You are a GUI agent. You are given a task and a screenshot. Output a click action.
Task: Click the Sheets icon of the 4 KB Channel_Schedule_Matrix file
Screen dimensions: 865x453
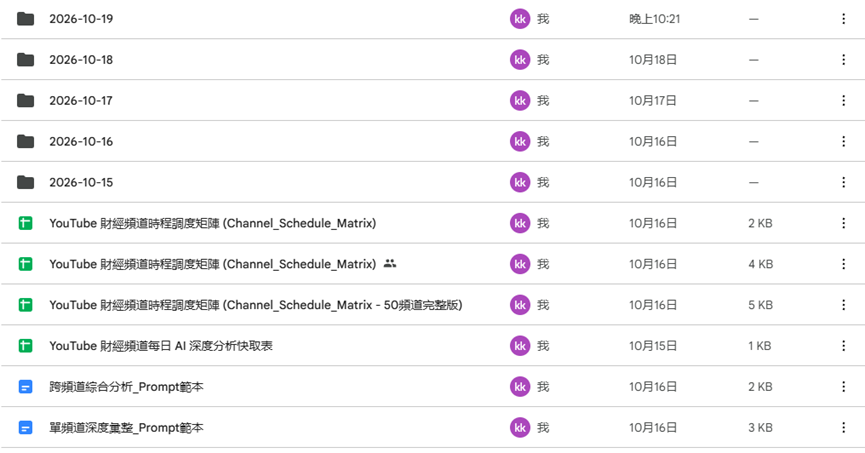point(25,264)
